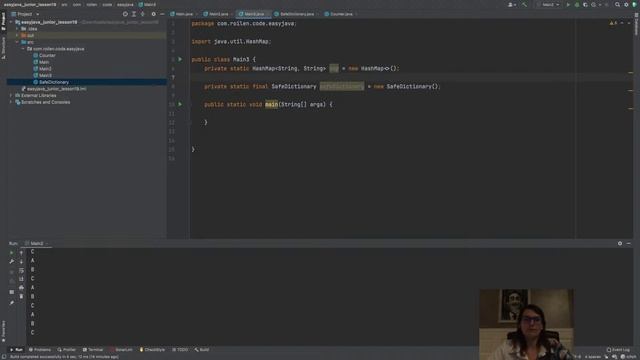Toggle the Structure side tool tab
The image size is (640, 360).
3,48
